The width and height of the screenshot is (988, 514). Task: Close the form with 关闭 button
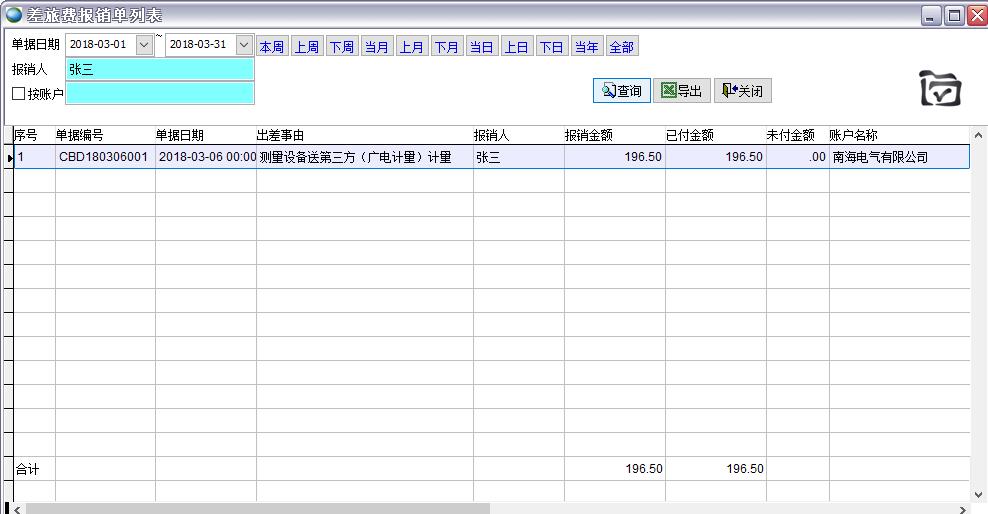(x=742, y=91)
